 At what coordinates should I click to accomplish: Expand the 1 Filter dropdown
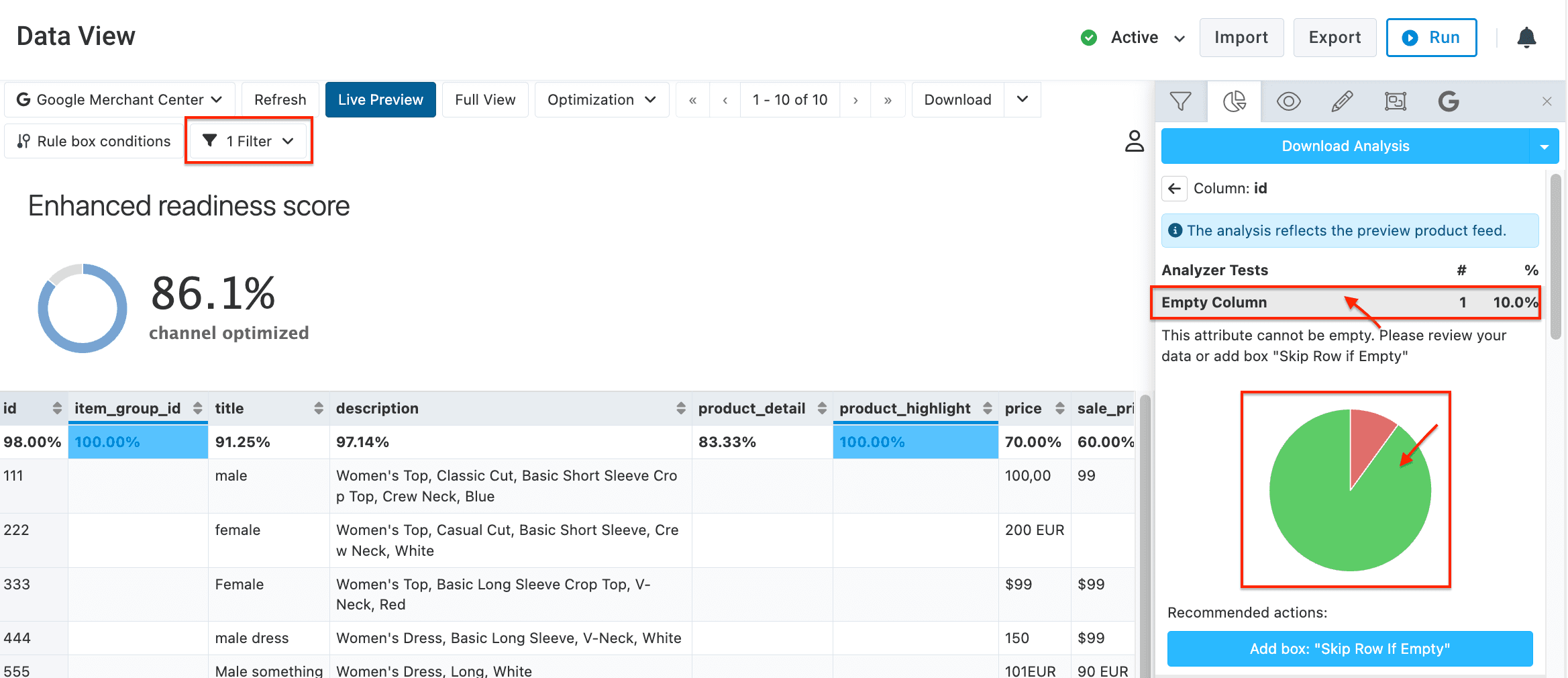point(248,141)
